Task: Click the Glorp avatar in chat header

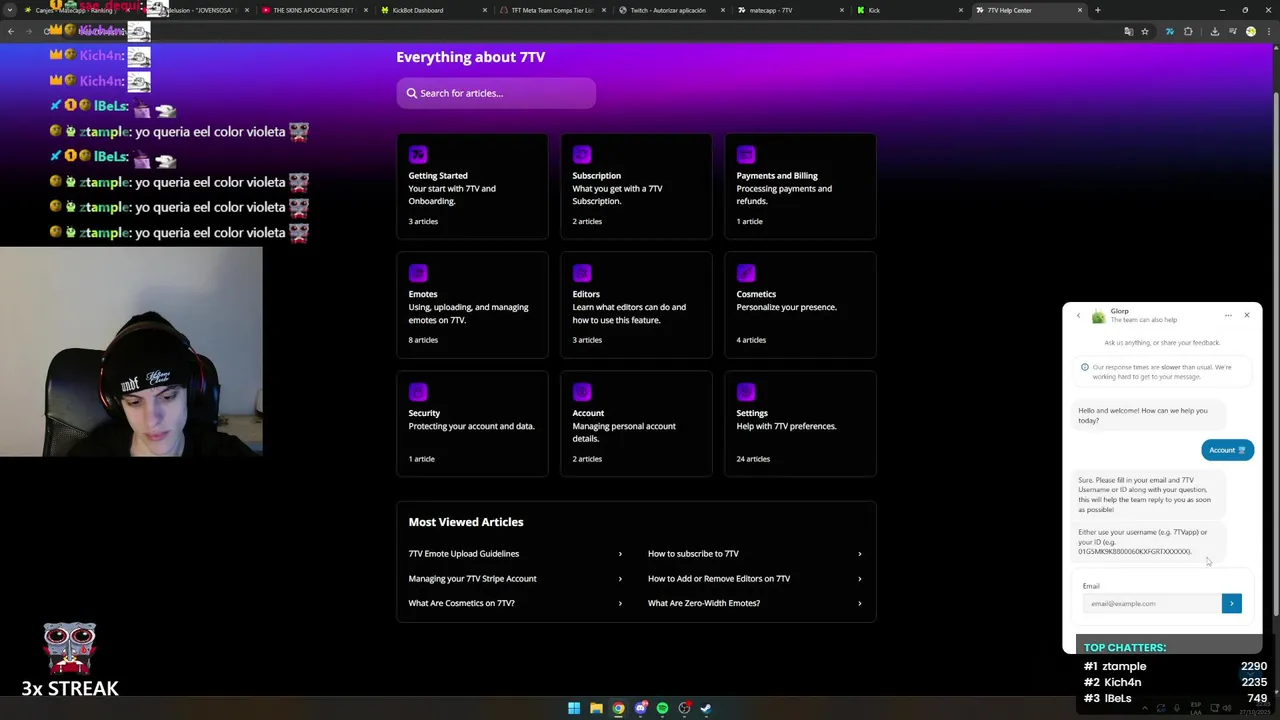Action: tap(1099, 316)
